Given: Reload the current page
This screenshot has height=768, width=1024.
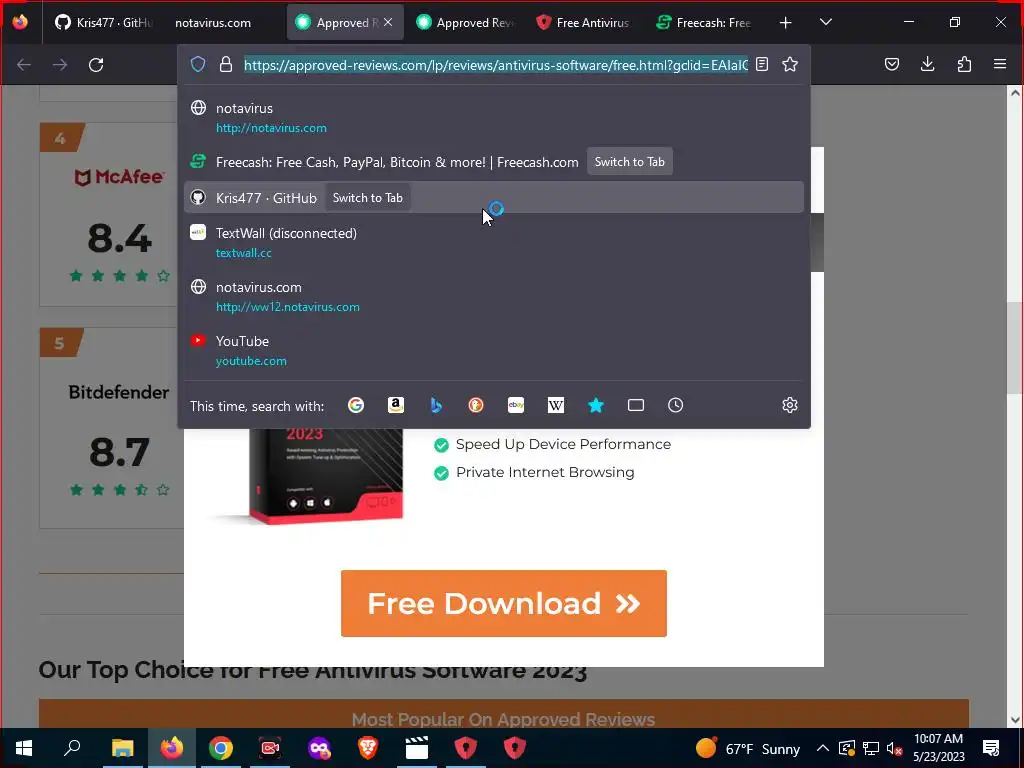Looking at the screenshot, I should [96, 65].
